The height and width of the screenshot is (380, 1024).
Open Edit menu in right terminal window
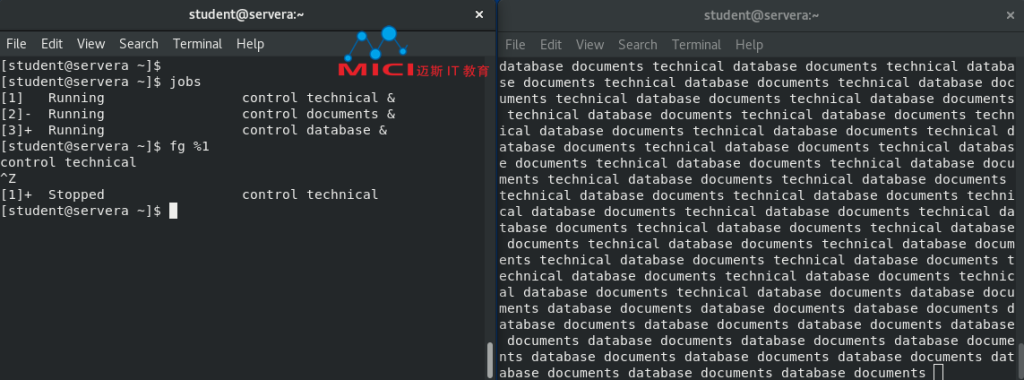[x=551, y=44]
